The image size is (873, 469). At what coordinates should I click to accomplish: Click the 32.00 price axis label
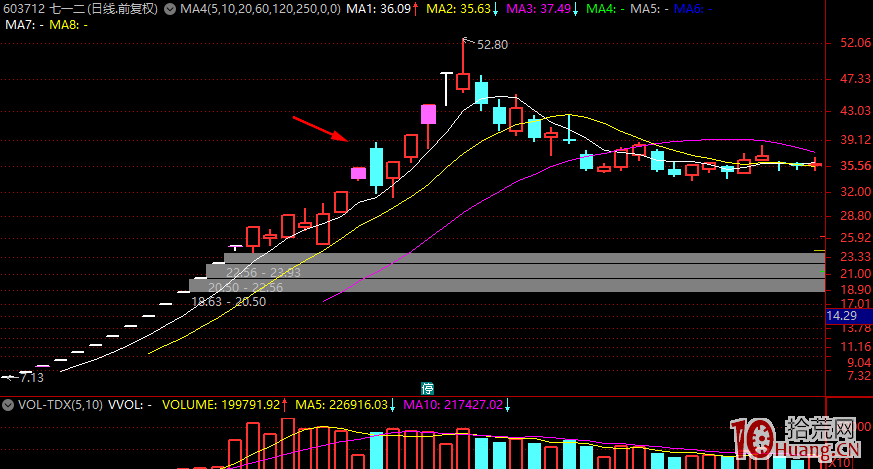855,192
